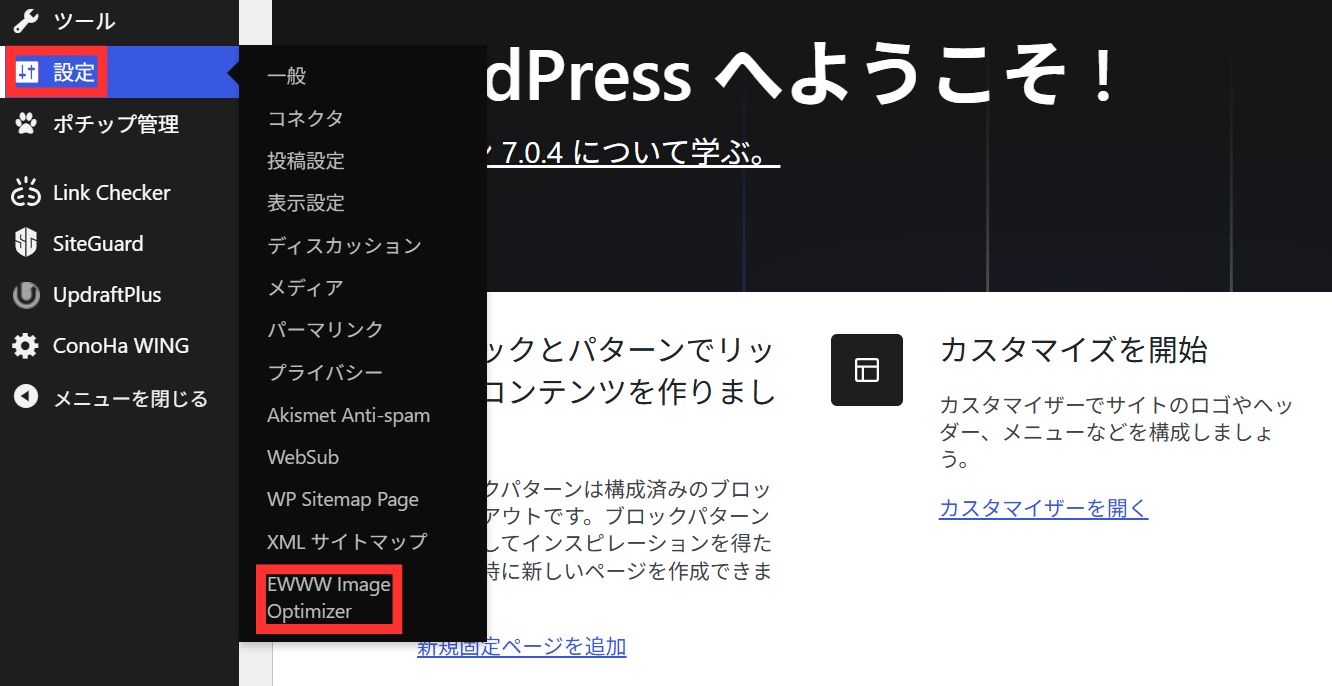The height and width of the screenshot is (686, 1332).
Task: Select 一般 in the settings submenu
Action: (287, 76)
